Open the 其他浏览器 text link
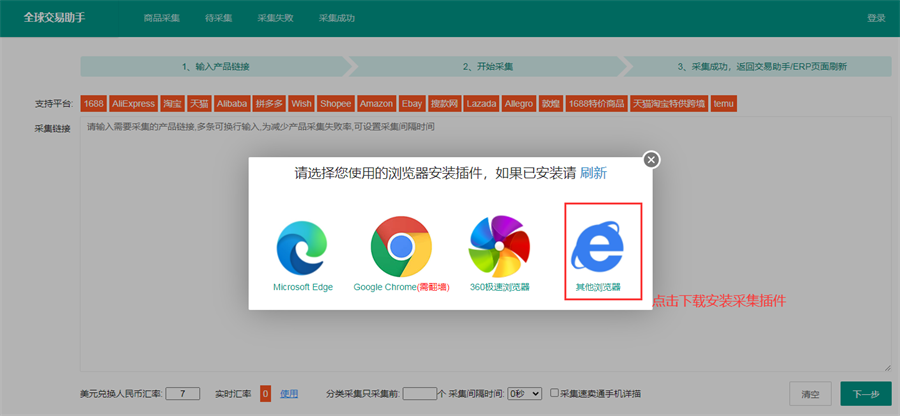This screenshot has height=416, width=900. click(x=598, y=287)
